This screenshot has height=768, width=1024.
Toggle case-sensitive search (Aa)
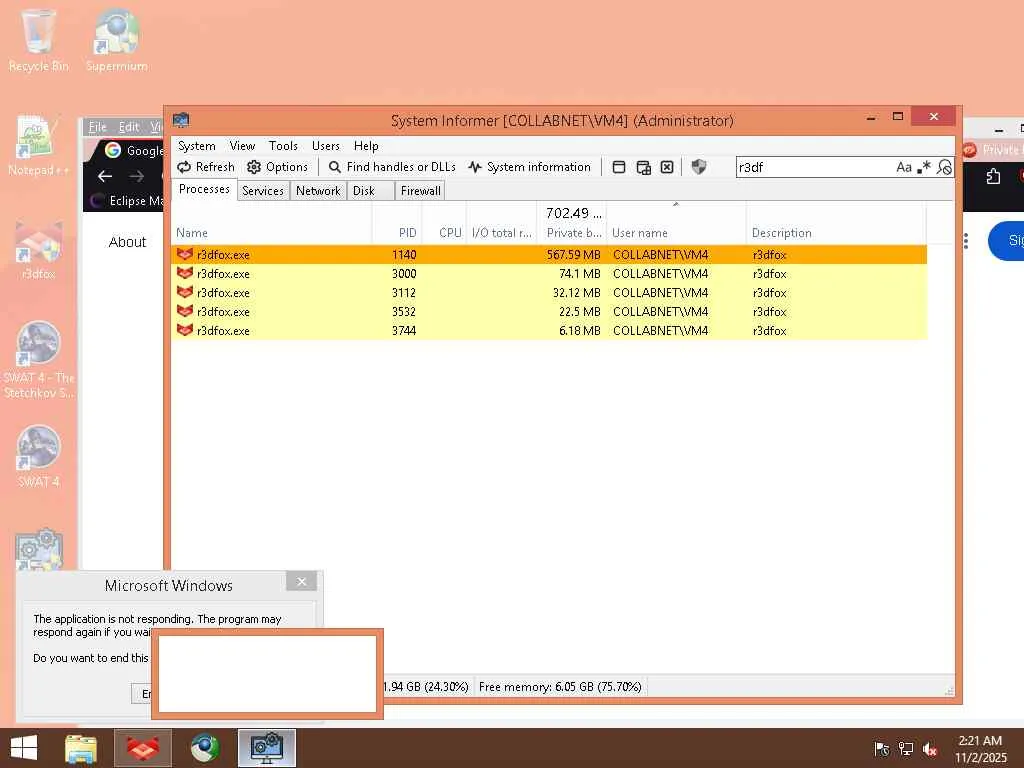[904, 167]
